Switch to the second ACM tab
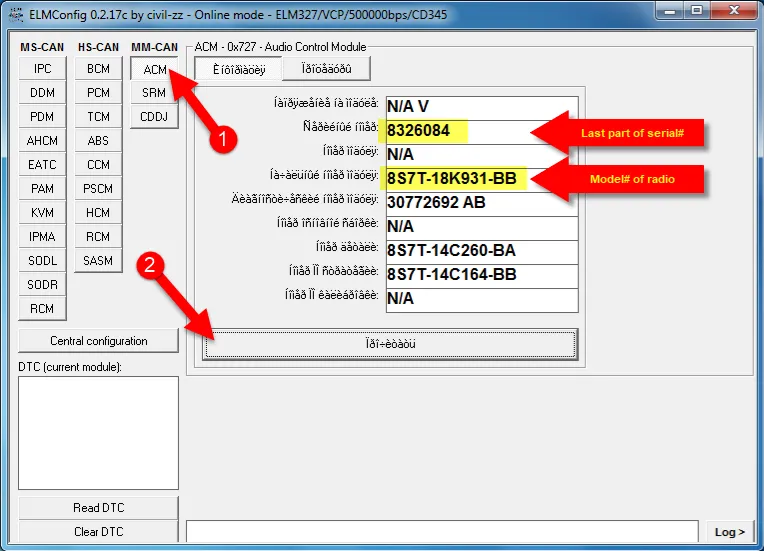764x551 pixels. point(326,69)
